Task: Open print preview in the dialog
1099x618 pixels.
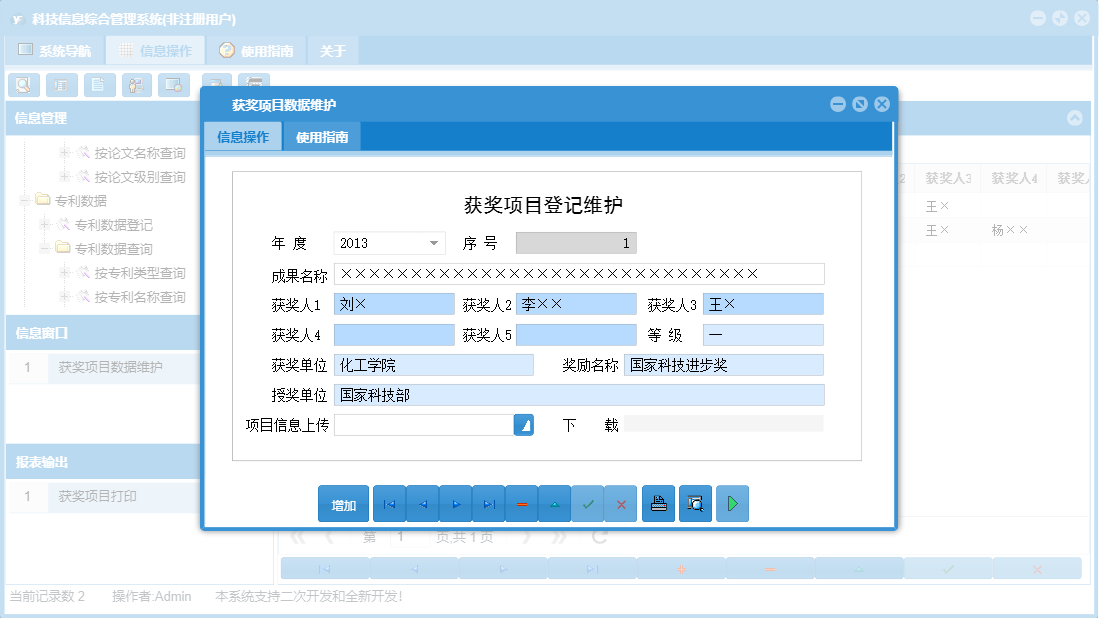Action: (x=695, y=503)
